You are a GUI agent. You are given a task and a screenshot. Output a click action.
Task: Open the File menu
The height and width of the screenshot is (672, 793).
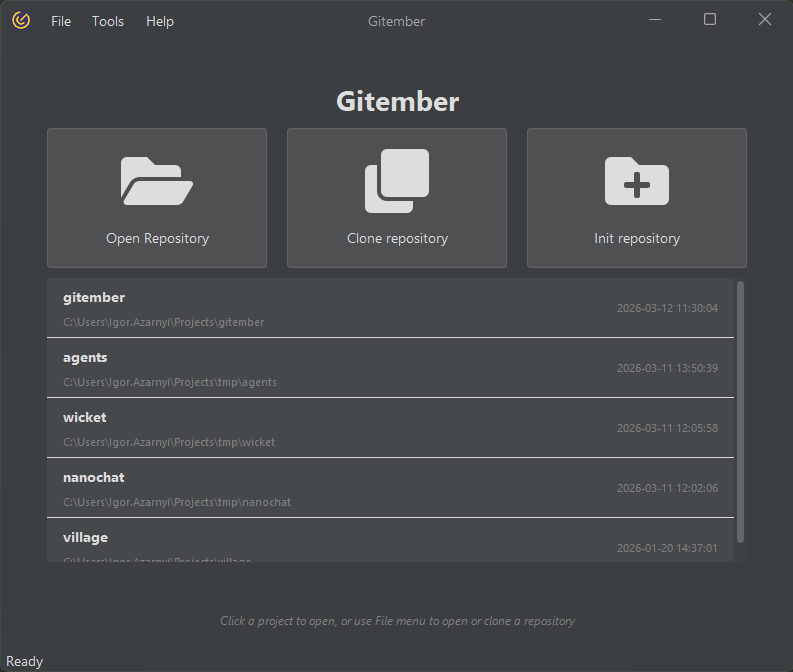[x=61, y=21]
